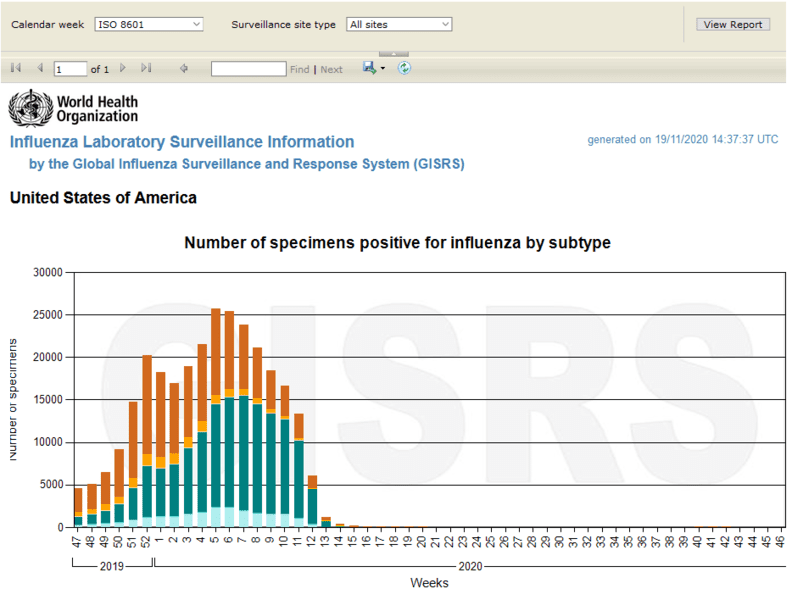This screenshot has height=600, width=792.
Task: Click the GISRS subtitle text
Action: pyautogui.click(x=246, y=164)
